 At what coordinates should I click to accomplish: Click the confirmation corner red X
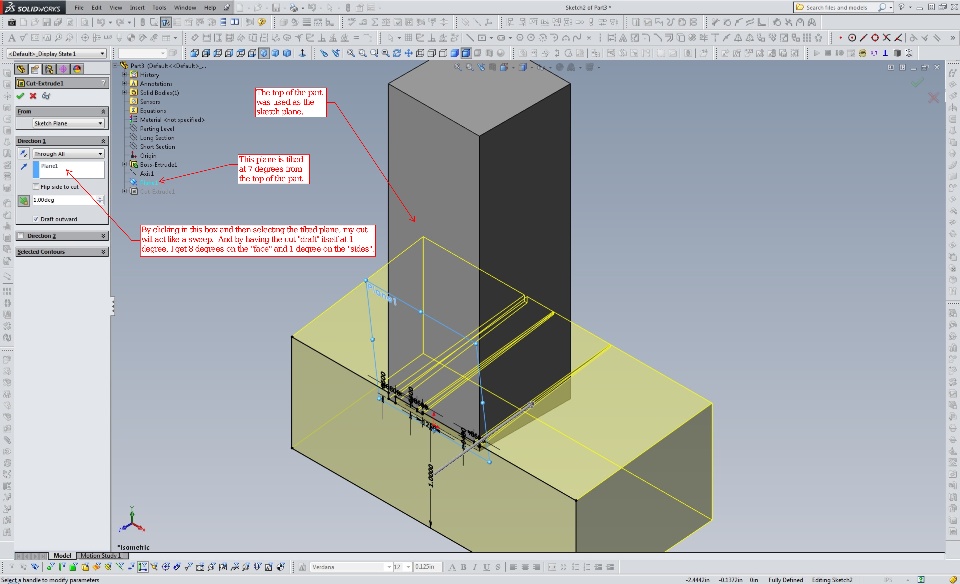933,97
